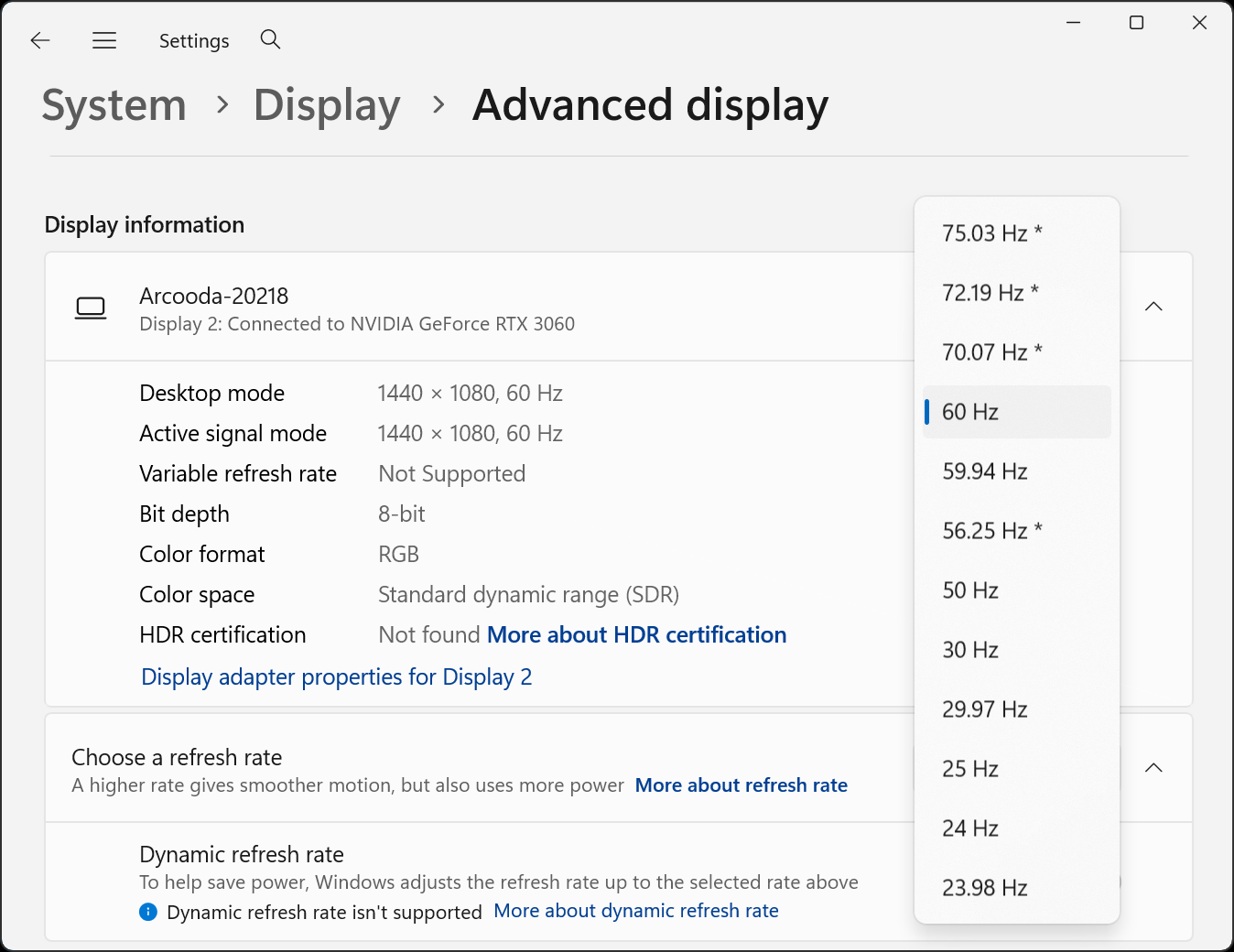Screen dimensions: 1234x952
Task: Open More about HDR certification link
Action: tap(636, 635)
